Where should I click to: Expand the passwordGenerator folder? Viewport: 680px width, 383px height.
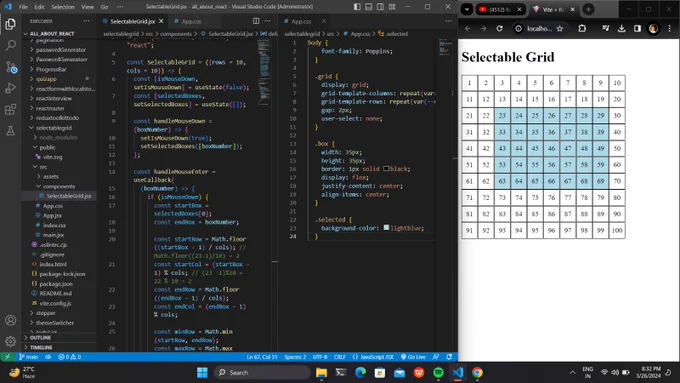coord(61,50)
